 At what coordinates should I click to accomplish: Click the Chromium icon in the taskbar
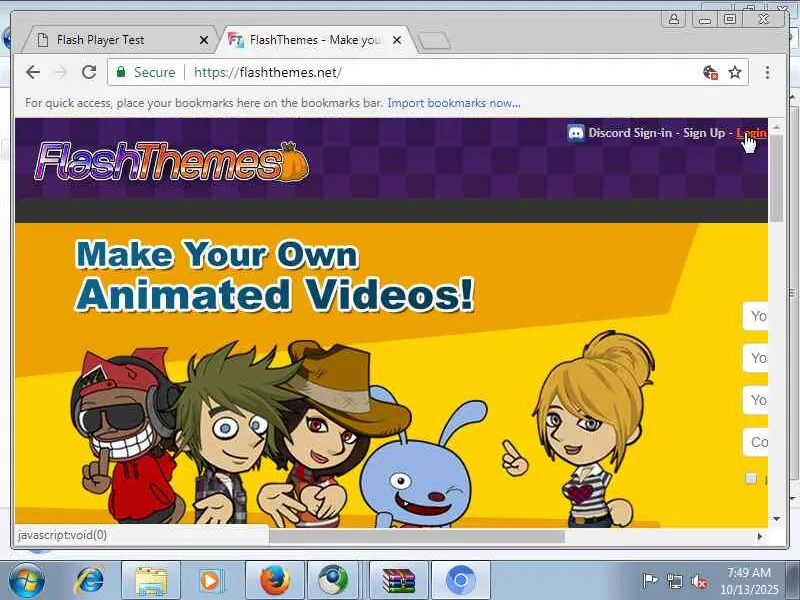(x=461, y=581)
